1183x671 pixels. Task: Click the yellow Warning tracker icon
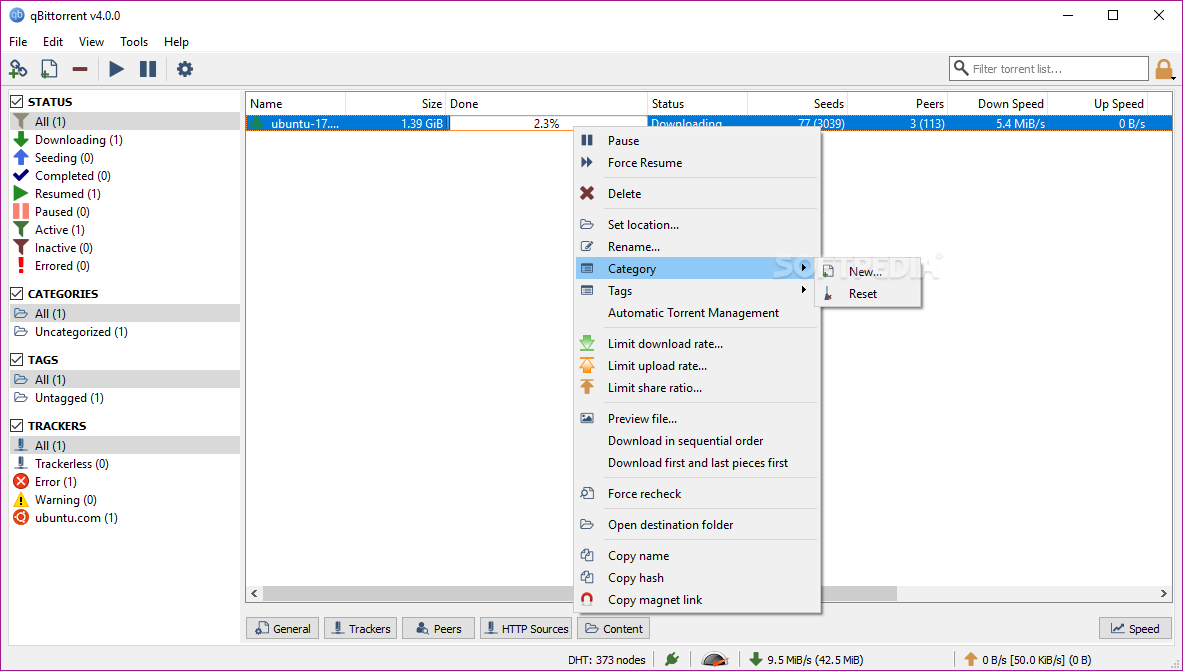point(21,499)
